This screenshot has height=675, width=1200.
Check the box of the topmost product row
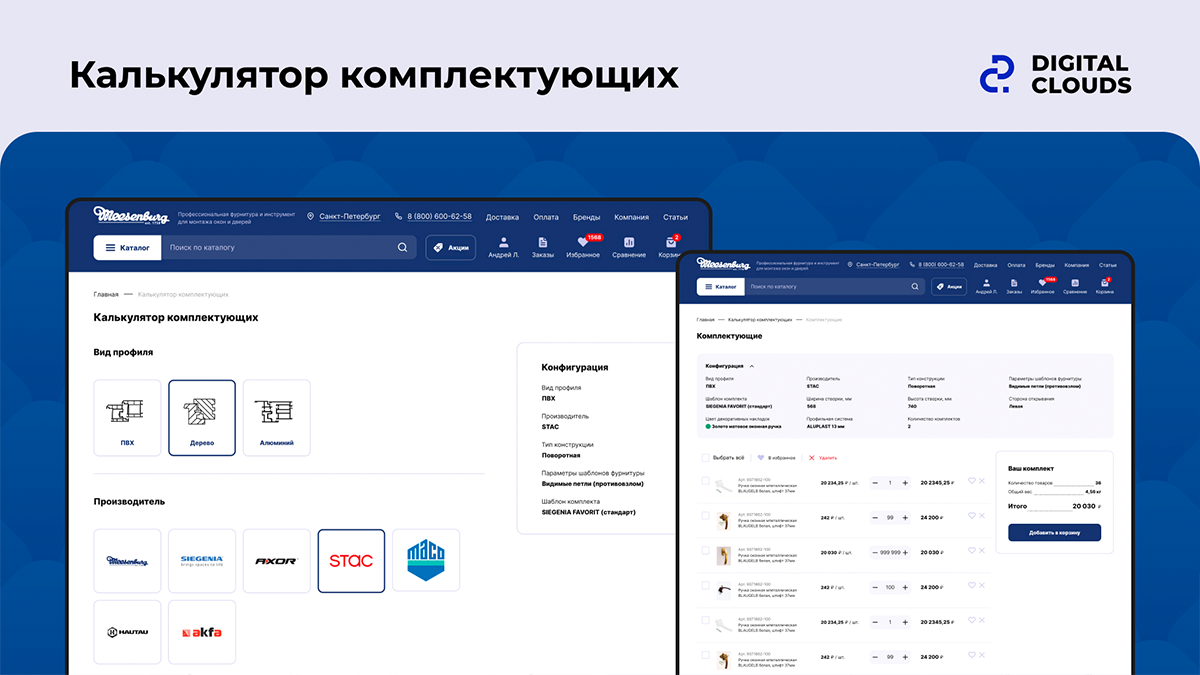706,481
